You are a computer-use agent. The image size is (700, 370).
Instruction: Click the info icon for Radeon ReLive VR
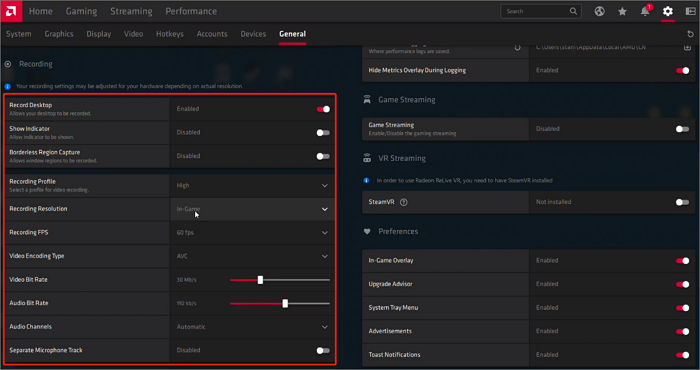click(367, 180)
